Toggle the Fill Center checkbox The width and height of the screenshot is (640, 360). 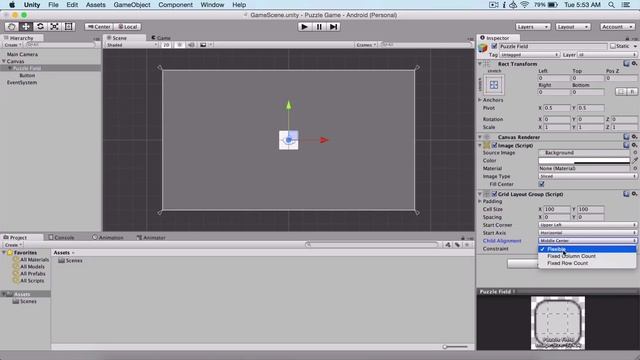tap(541, 184)
